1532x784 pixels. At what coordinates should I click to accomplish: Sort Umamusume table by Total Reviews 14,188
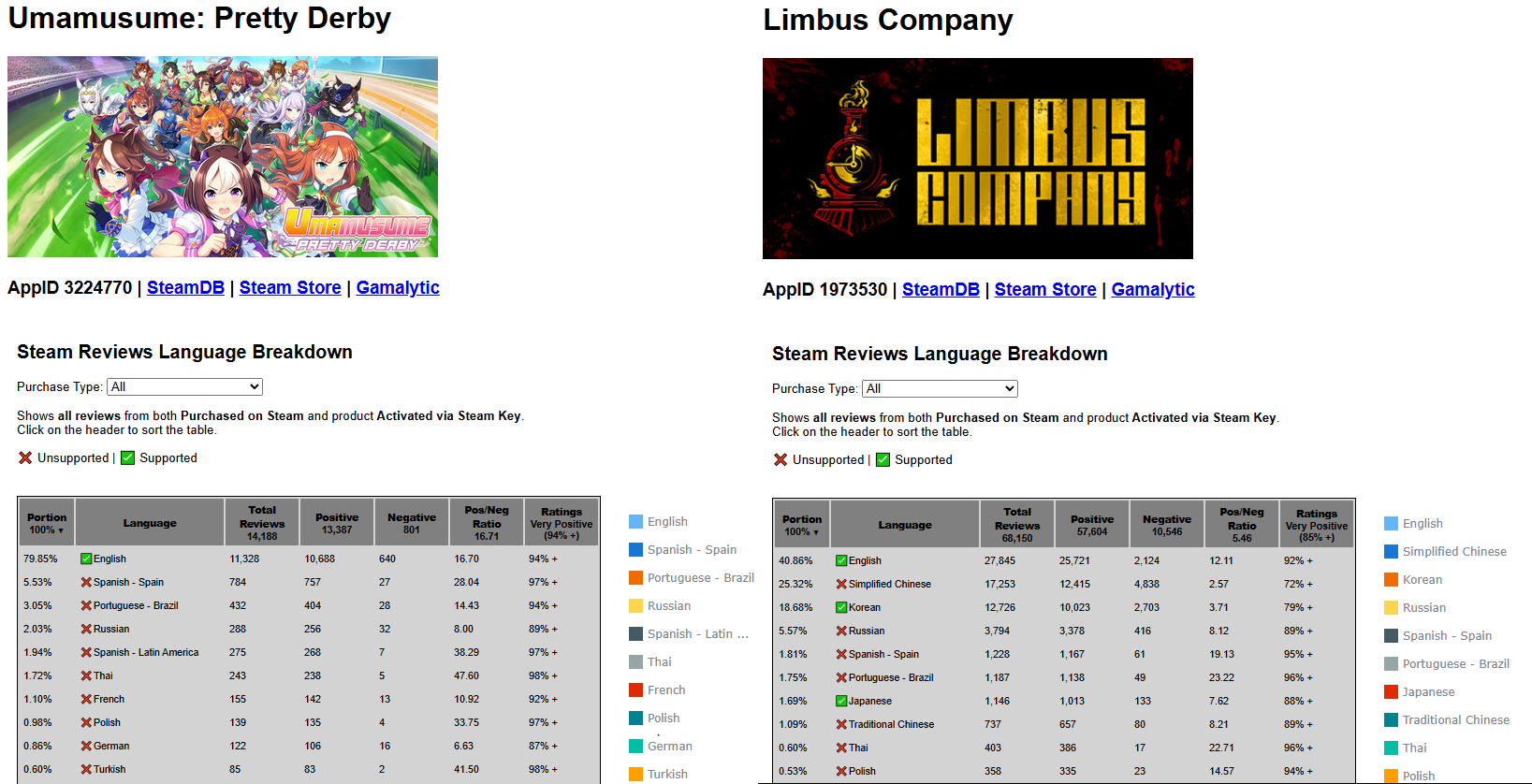pos(262,523)
